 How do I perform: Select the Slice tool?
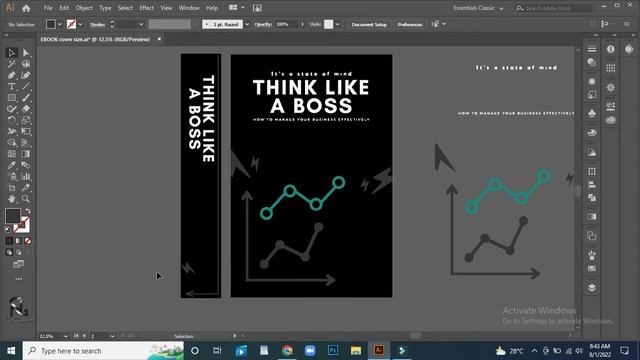click(26, 188)
